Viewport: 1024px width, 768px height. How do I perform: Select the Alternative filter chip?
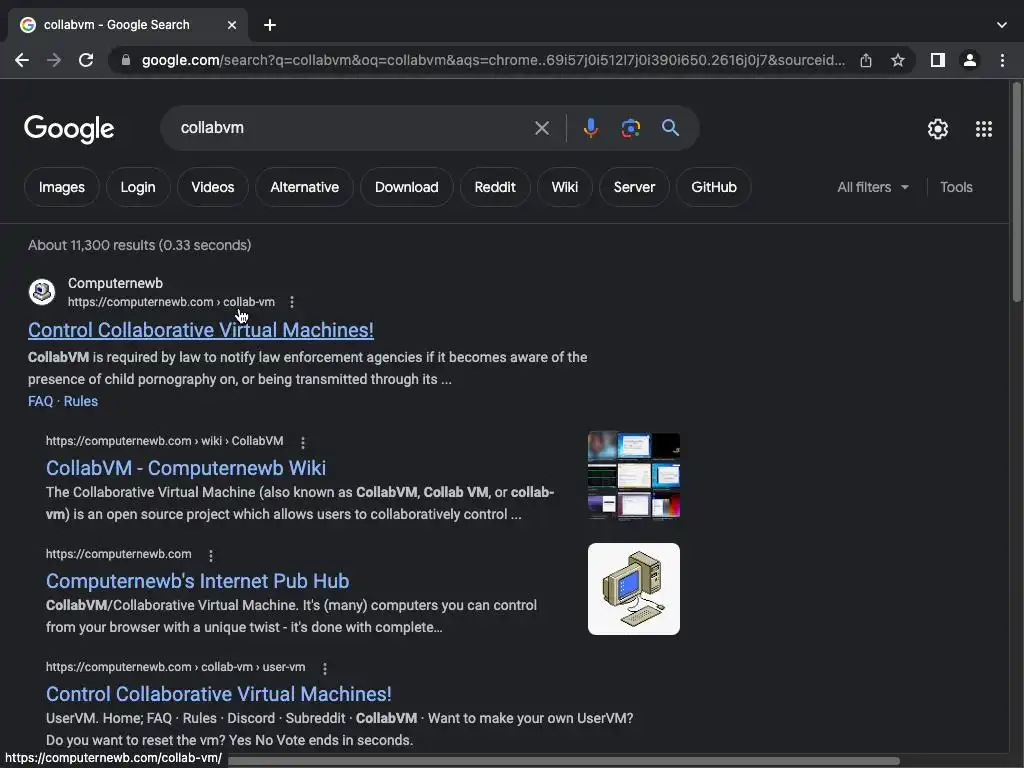[304, 187]
